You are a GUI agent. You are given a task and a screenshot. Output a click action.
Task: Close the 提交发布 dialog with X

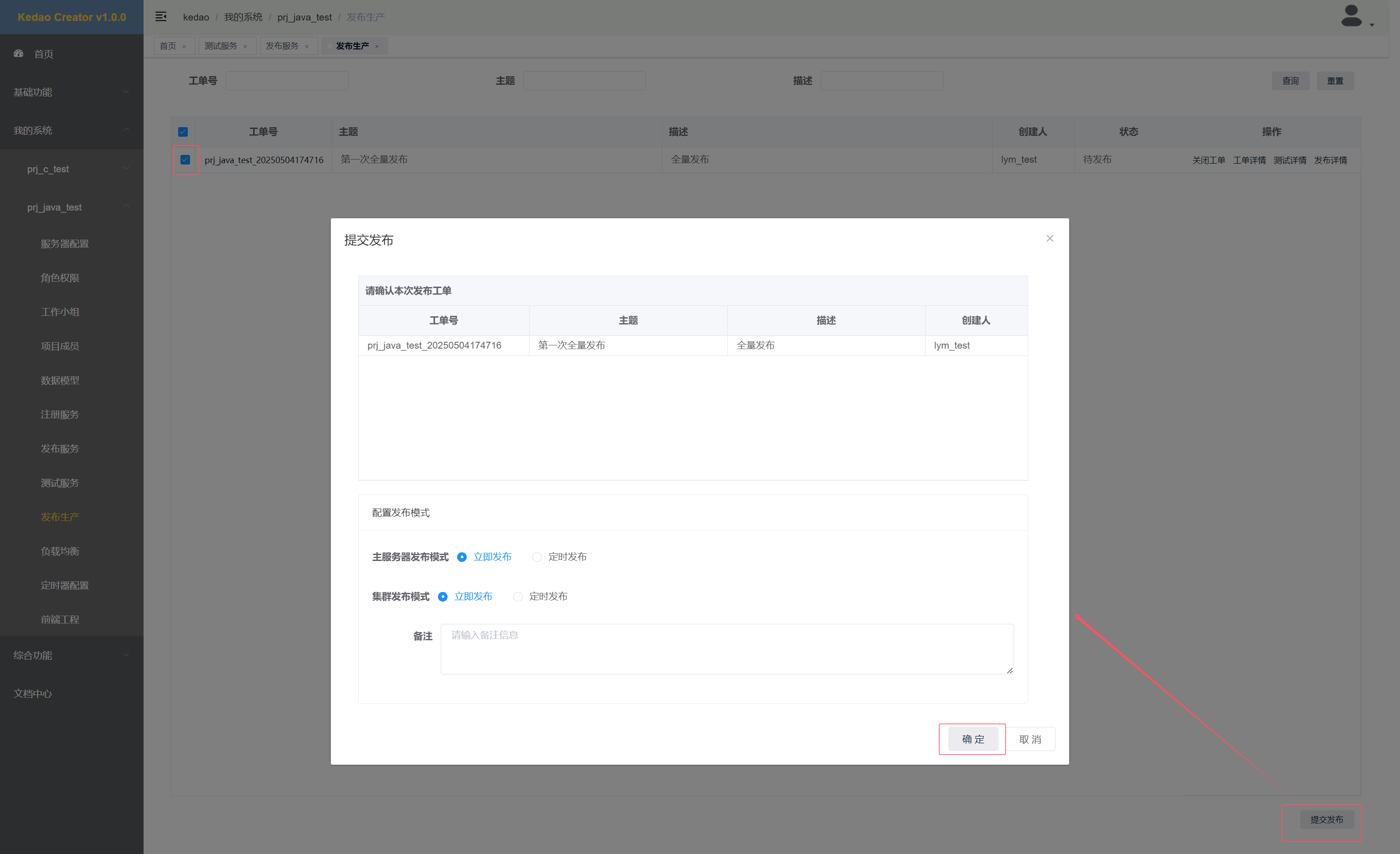[1050, 239]
